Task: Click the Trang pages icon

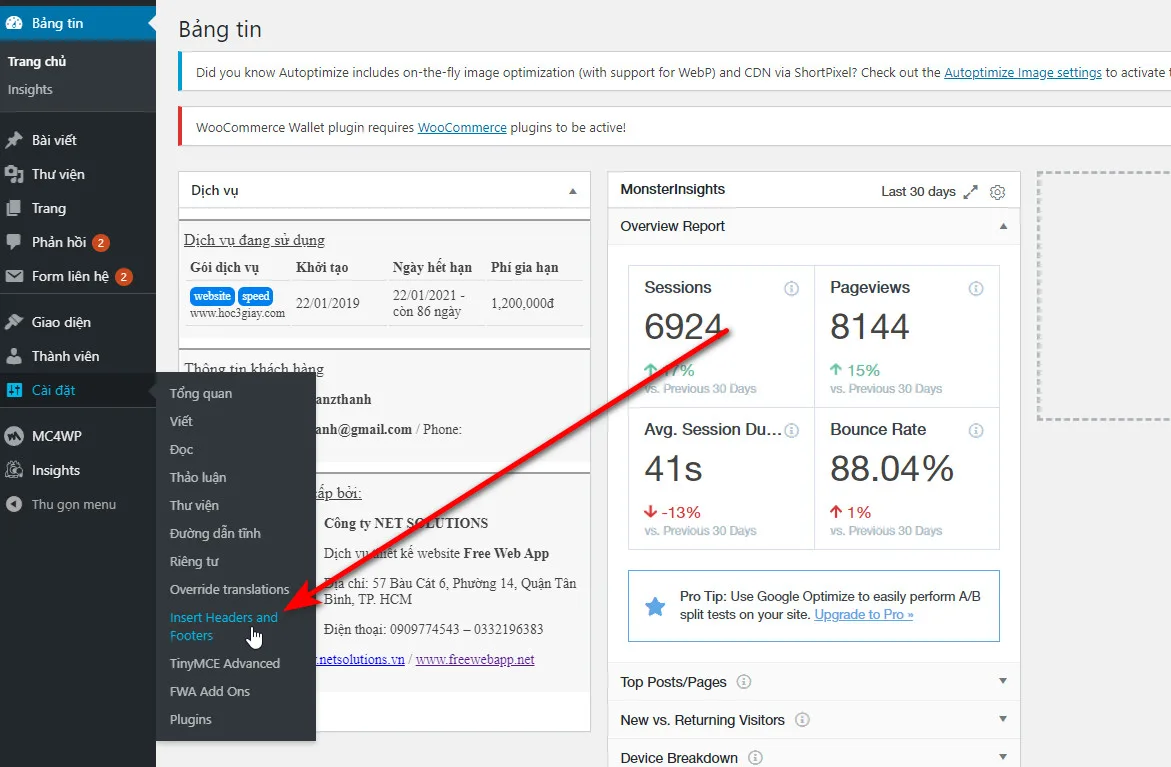Action: tap(14, 208)
